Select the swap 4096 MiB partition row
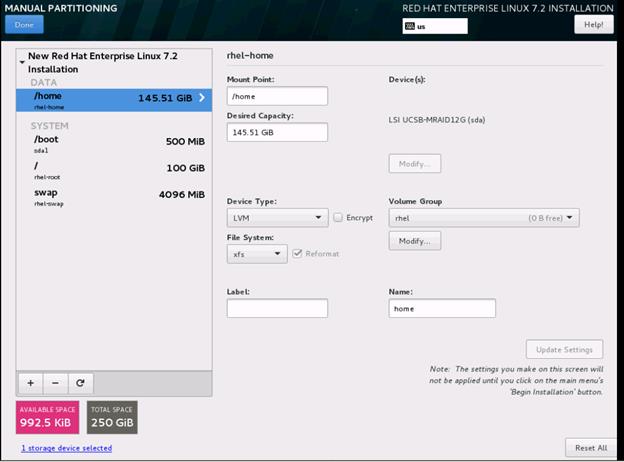Viewport: 624px width, 462px height. point(114,197)
